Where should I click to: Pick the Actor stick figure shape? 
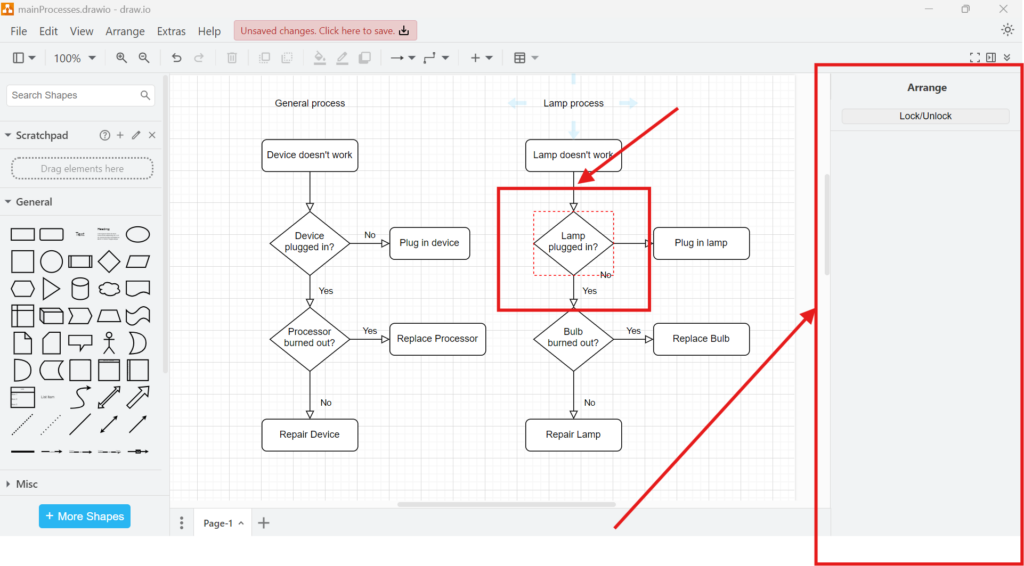pyautogui.click(x=109, y=343)
